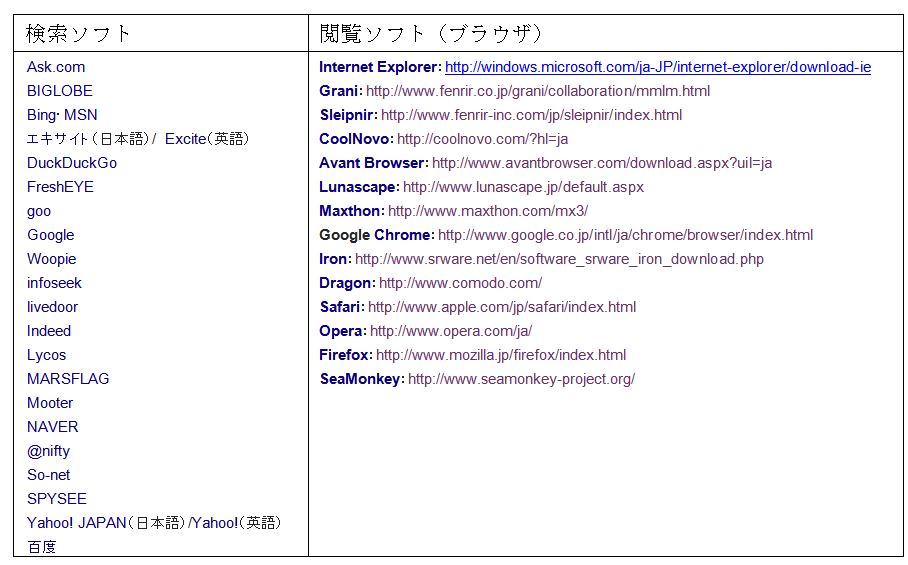This screenshot has height=565, width=908.
Task: Open the Internet Explorer download URL
Action: click(658, 67)
